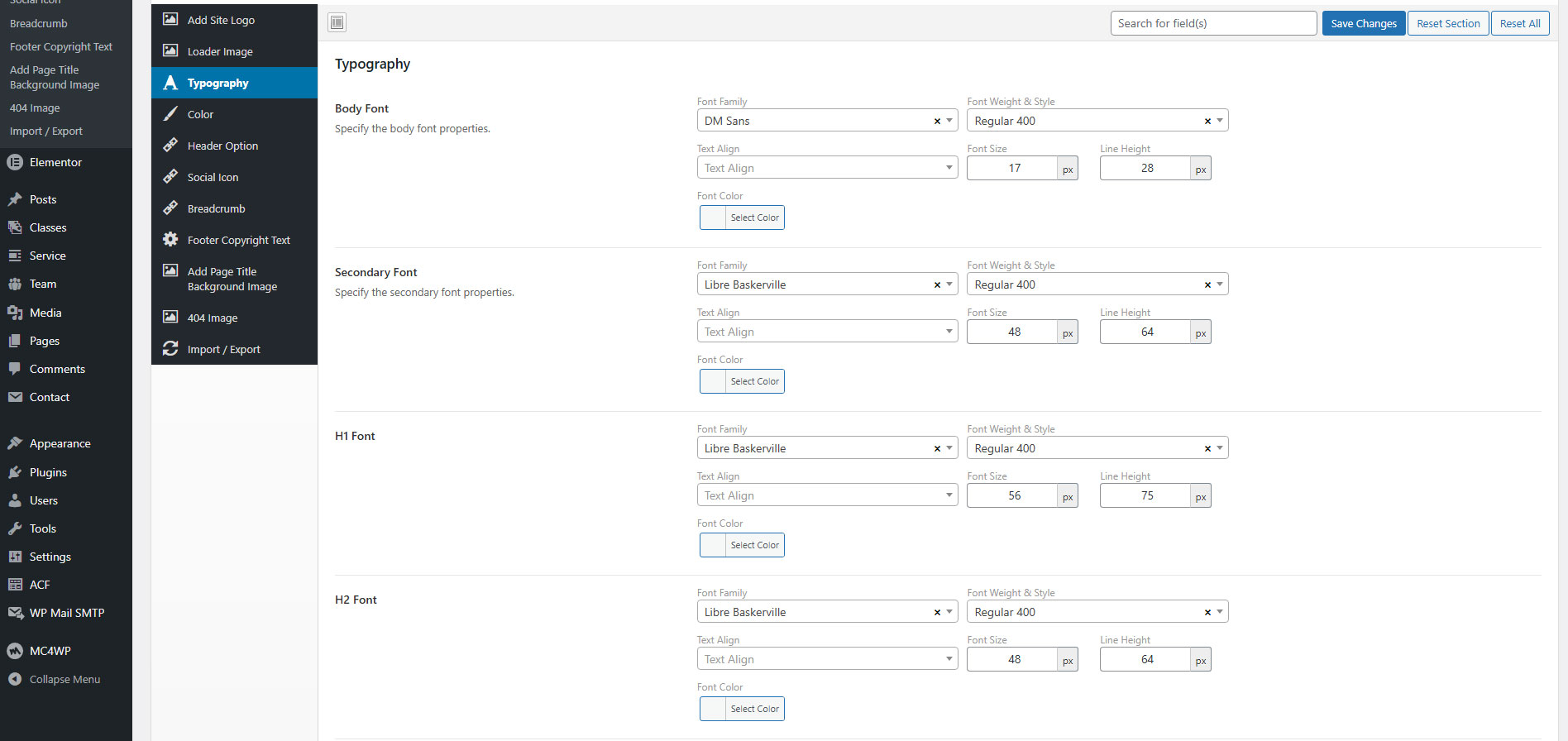The image size is (1568, 741).
Task: Click the Save Changes button
Action: (x=1363, y=23)
